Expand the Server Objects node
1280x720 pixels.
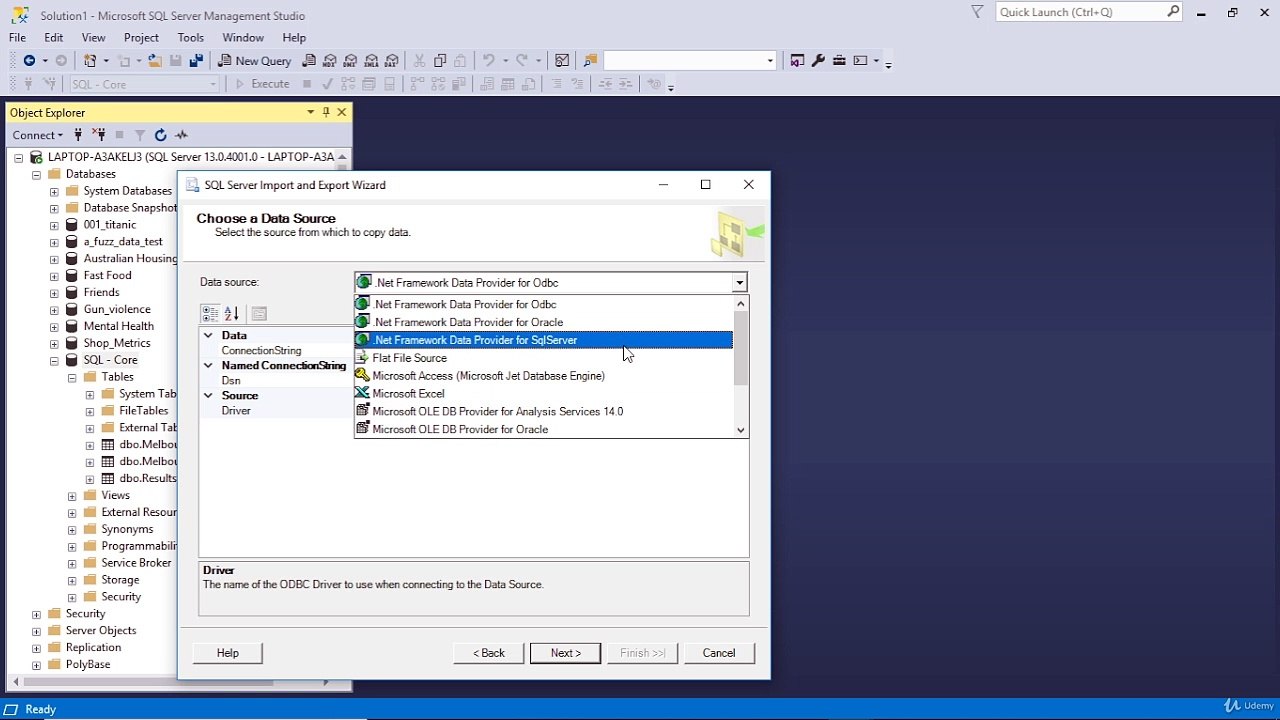[36, 631]
